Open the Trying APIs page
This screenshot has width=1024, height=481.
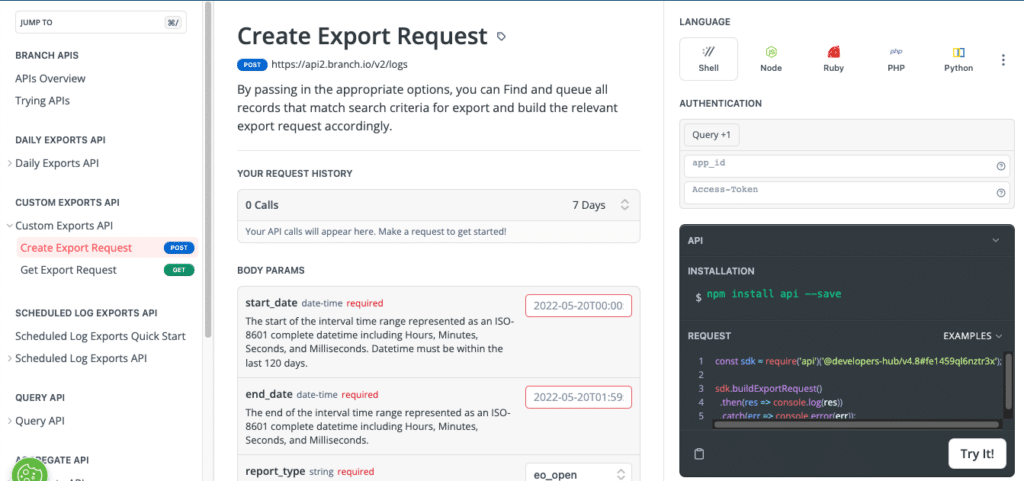click(x=42, y=101)
